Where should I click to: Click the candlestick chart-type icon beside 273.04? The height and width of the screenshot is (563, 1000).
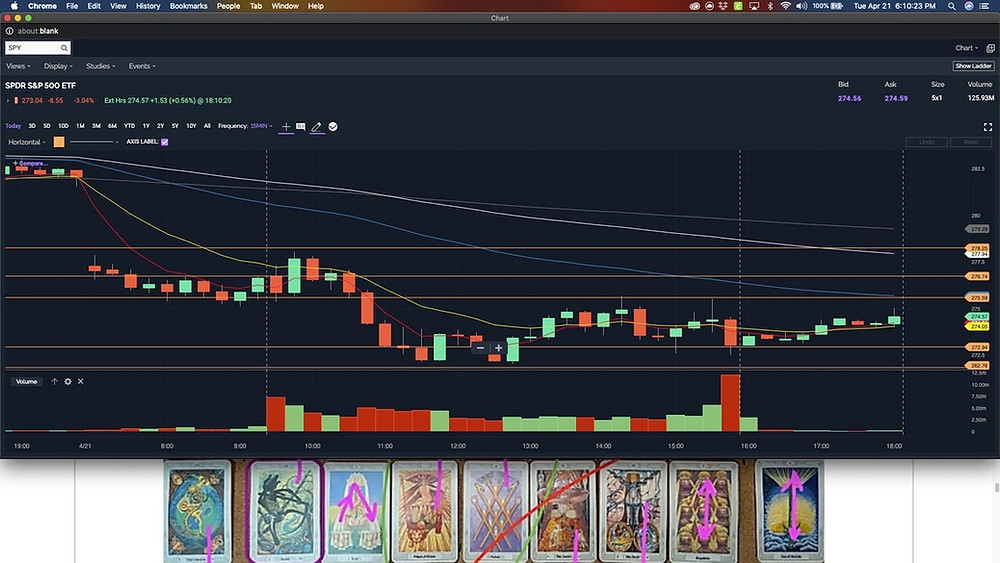click(x=16, y=100)
